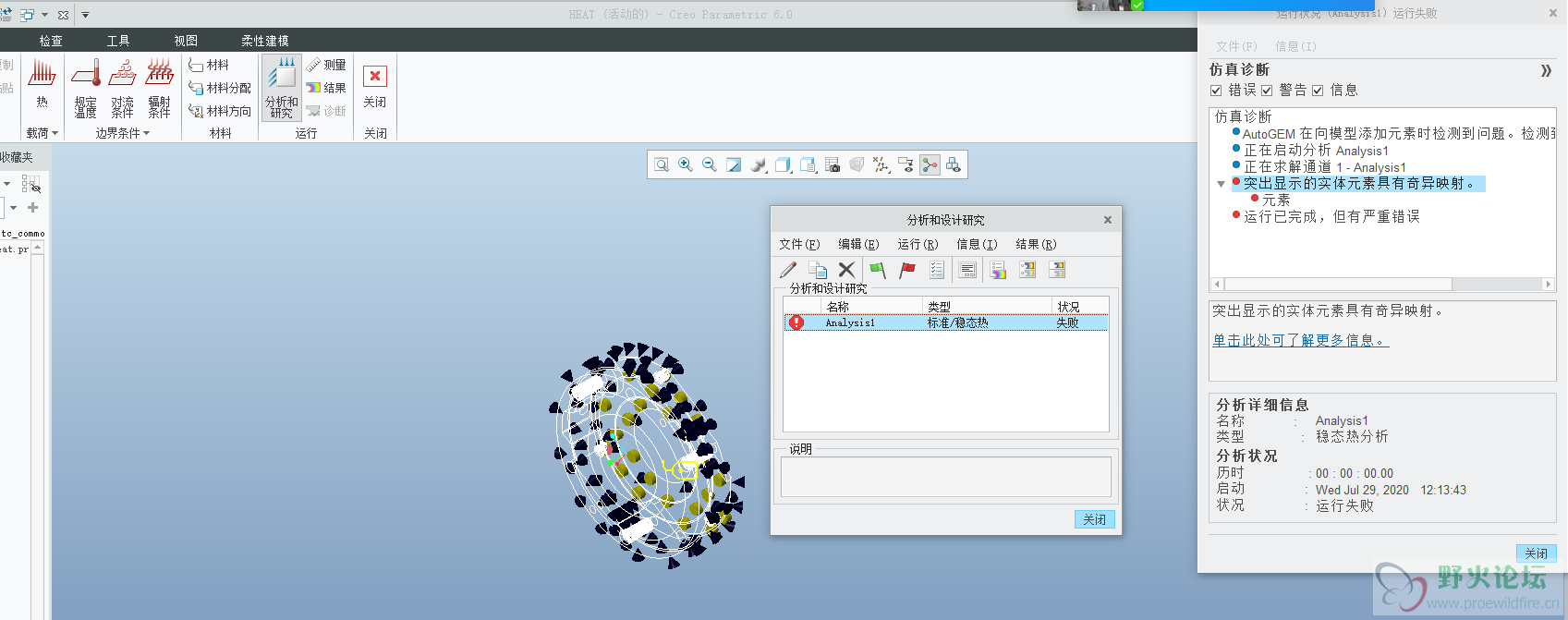Open the 载荷 group dropdown
The width and height of the screenshot is (1568, 620).
(x=43, y=133)
